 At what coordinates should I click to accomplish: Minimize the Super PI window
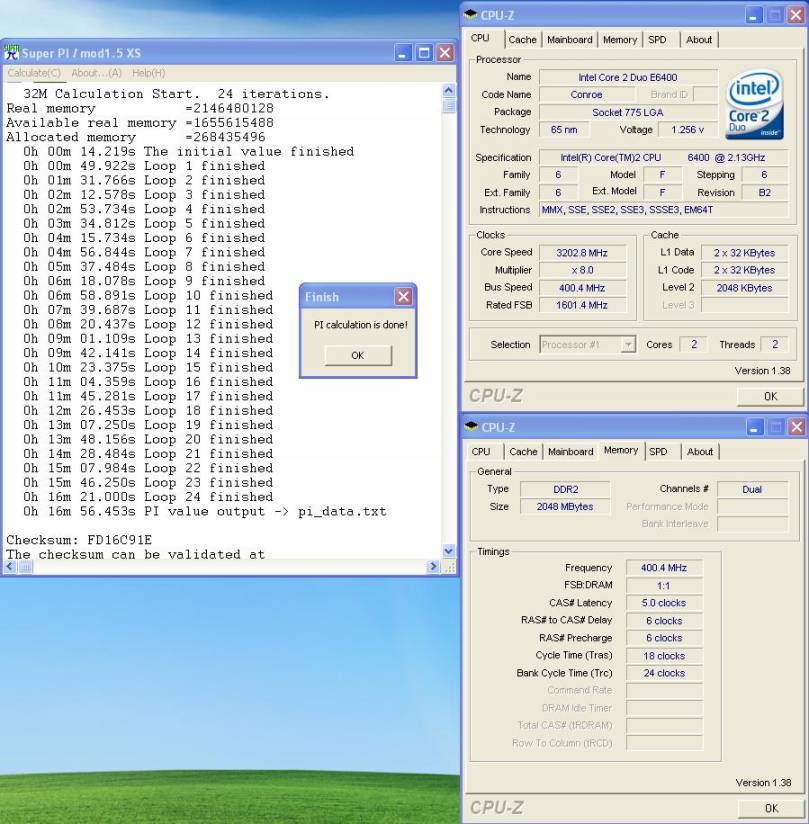point(403,53)
